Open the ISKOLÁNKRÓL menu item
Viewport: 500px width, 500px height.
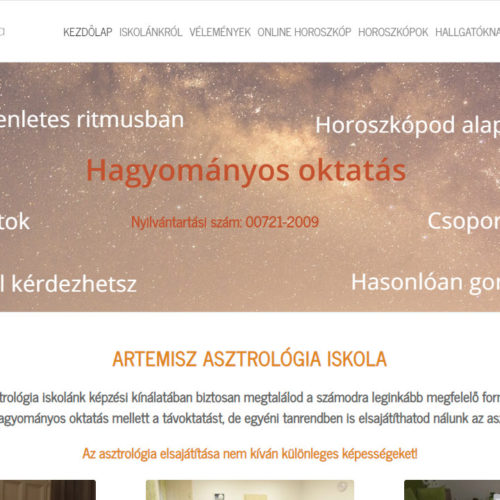tap(151, 32)
